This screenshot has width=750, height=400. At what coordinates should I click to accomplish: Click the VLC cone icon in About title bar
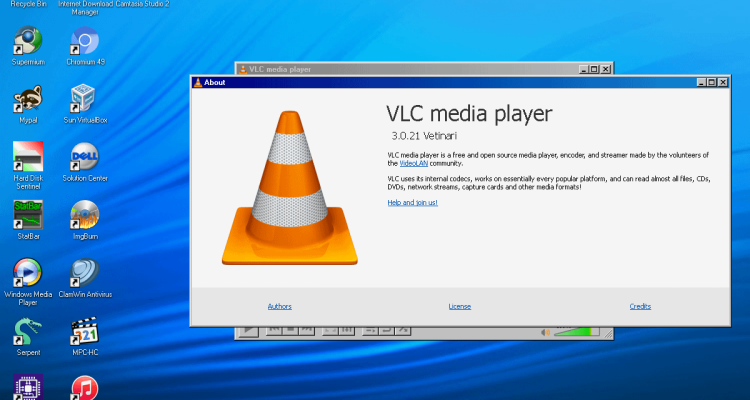click(198, 82)
